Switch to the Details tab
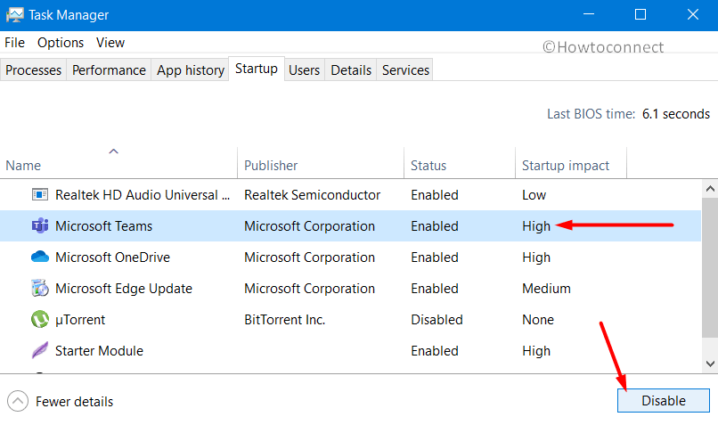Image resolution: width=718 pixels, height=425 pixels. click(x=351, y=70)
